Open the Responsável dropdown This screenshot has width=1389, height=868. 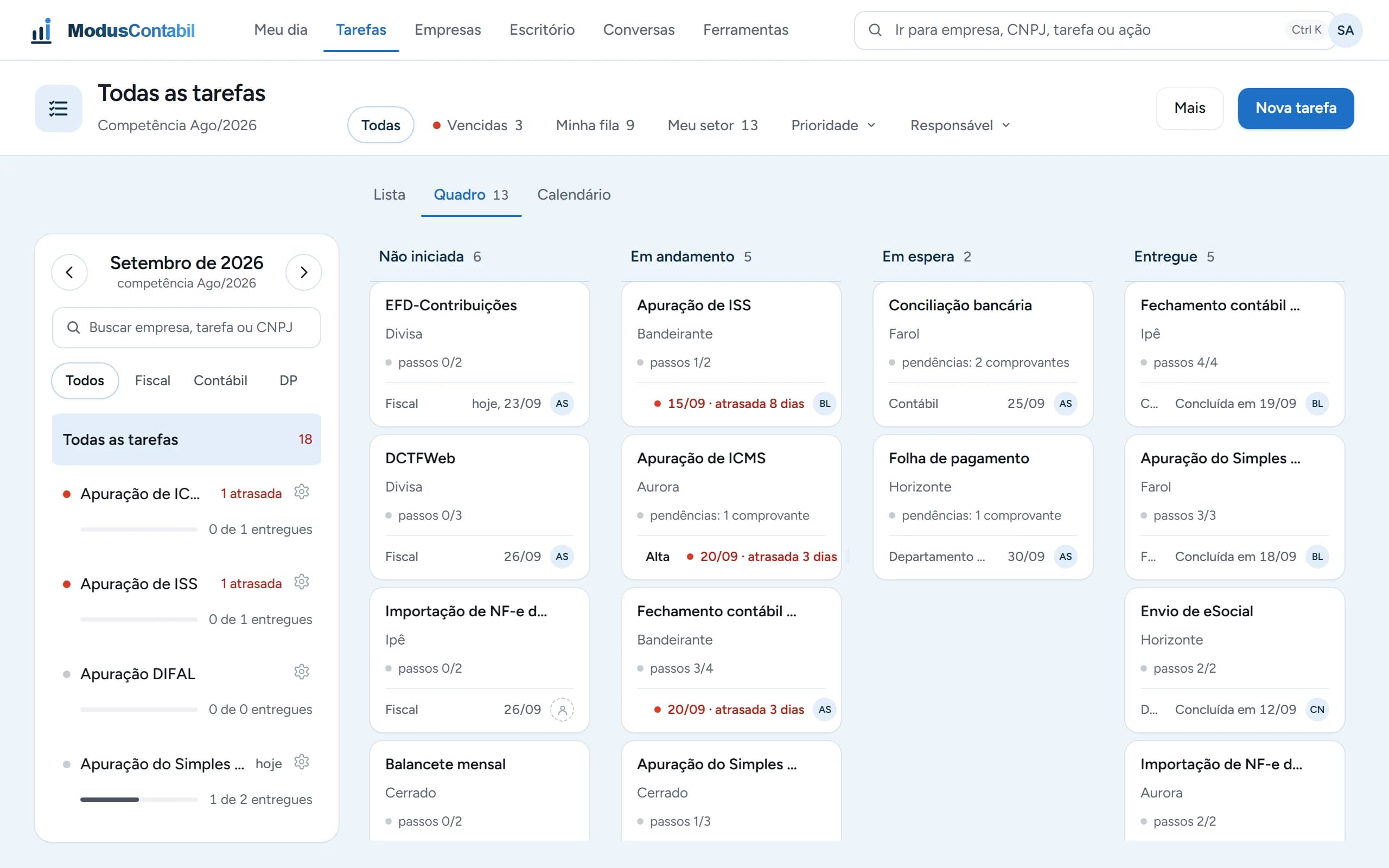click(960, 125)
